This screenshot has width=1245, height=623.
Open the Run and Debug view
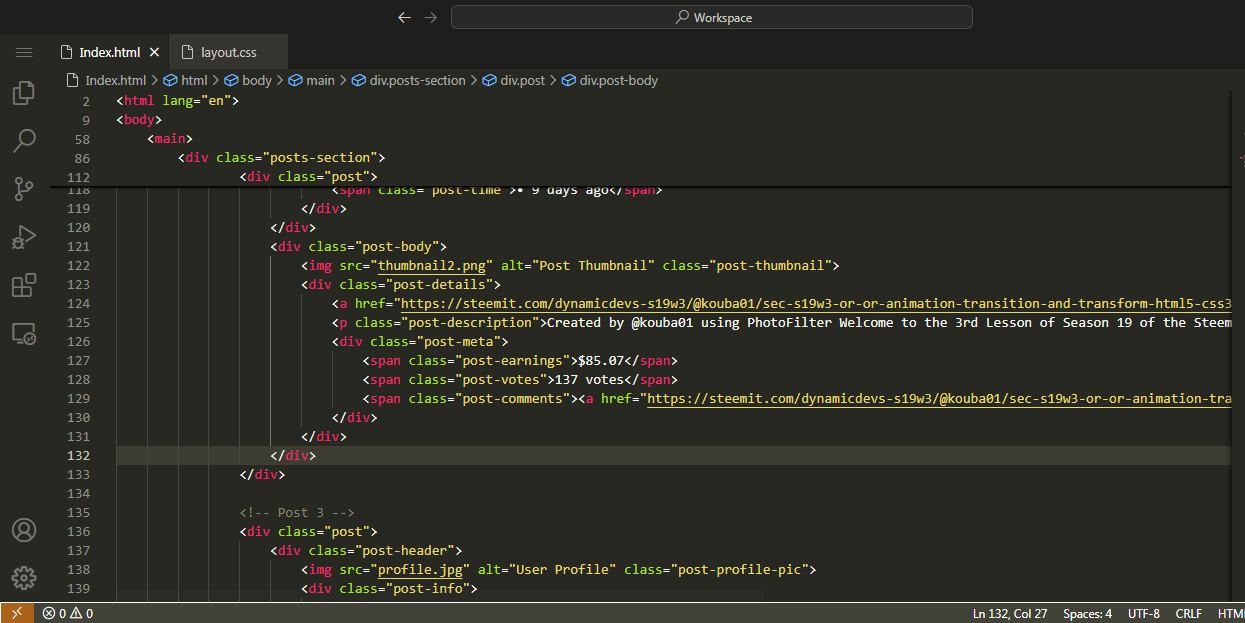pos(24,237)
